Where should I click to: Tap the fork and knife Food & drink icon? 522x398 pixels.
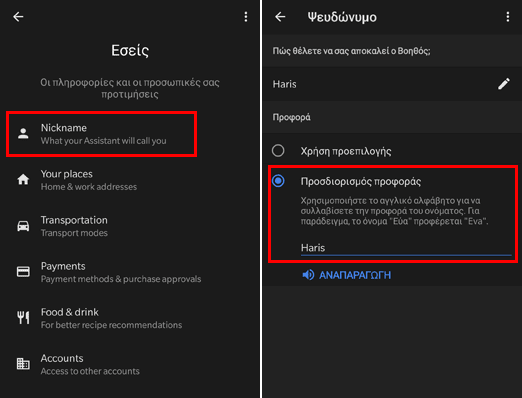click(23, 318)
